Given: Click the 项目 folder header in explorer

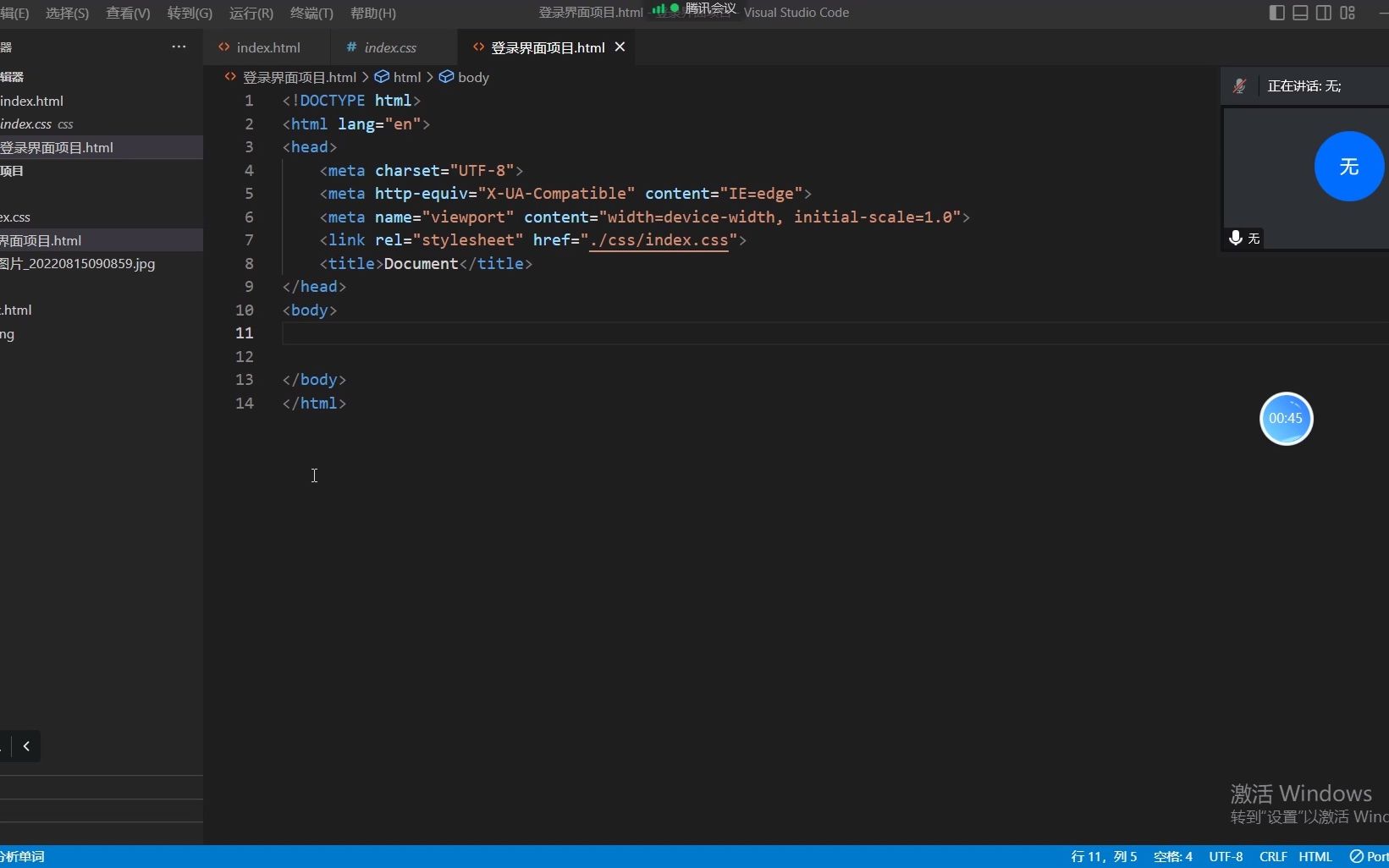Looking at the screenshot, I should 102,171.
